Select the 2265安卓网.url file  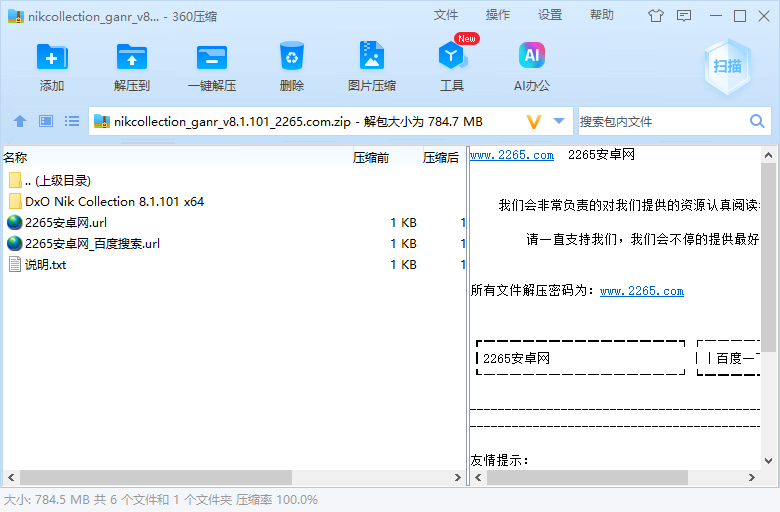[234, 222]
